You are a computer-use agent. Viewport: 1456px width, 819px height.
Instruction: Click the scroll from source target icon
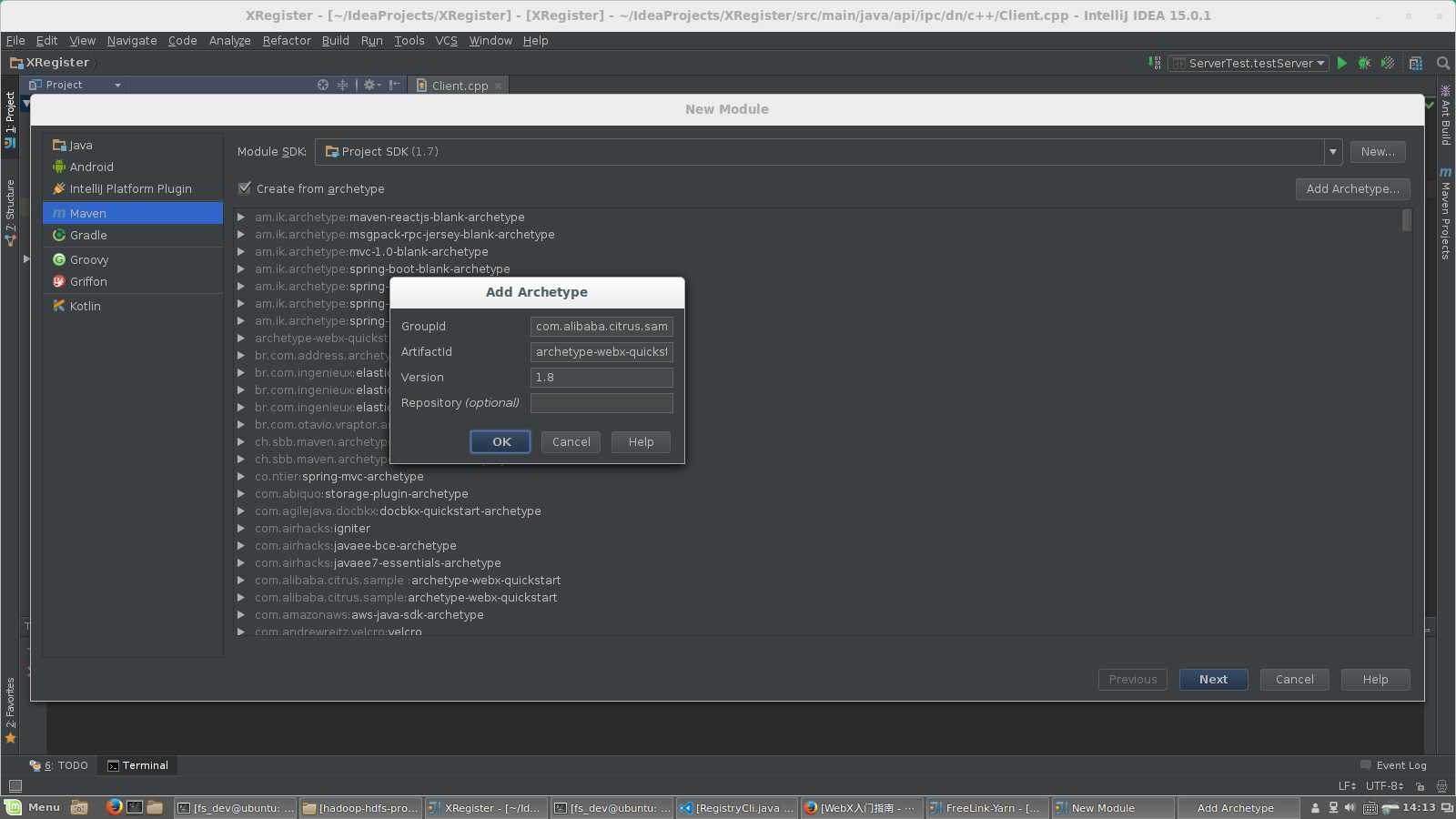[x=323, y=85]
